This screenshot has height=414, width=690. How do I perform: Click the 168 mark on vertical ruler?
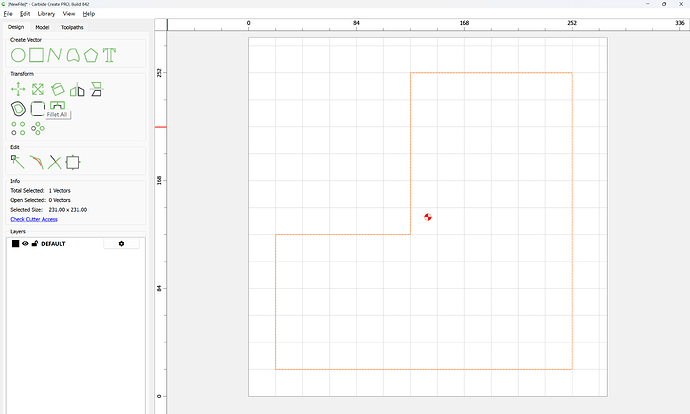[159, 180]
